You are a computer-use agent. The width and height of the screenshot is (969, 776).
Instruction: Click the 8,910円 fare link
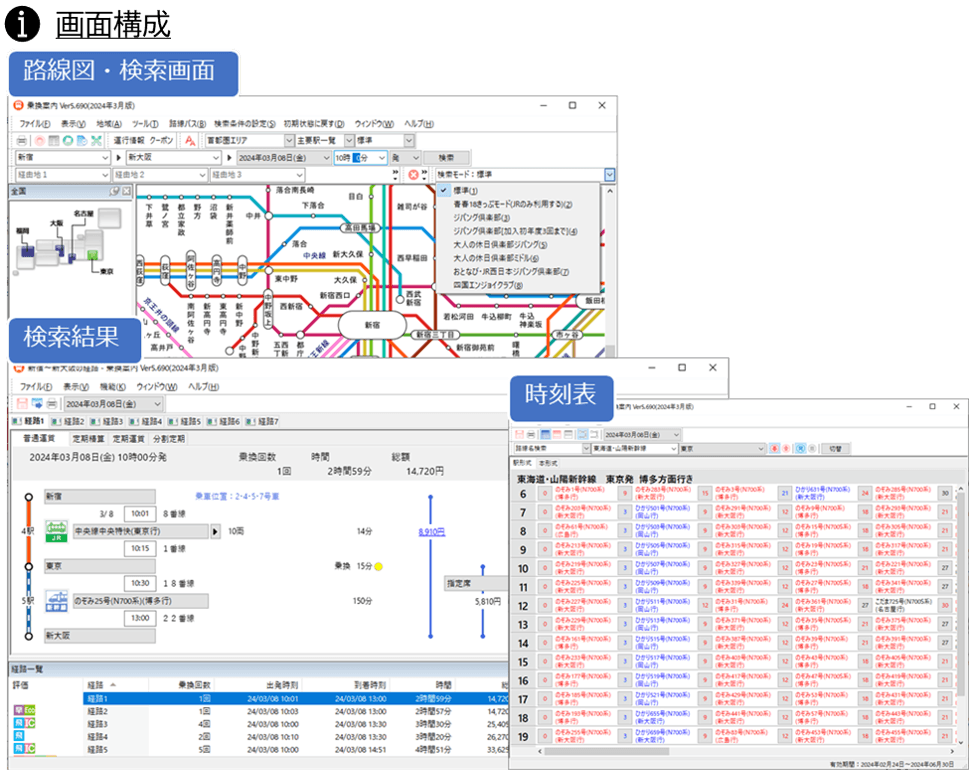pos(433,532)
